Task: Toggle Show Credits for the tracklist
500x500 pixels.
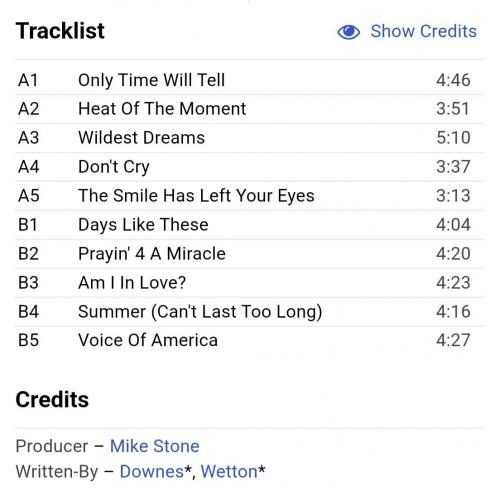Action: tap(407, 32)
